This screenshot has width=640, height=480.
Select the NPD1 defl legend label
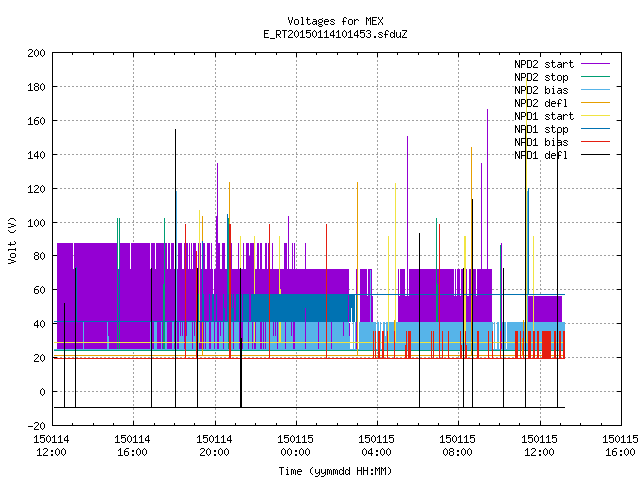coord(541,155)
